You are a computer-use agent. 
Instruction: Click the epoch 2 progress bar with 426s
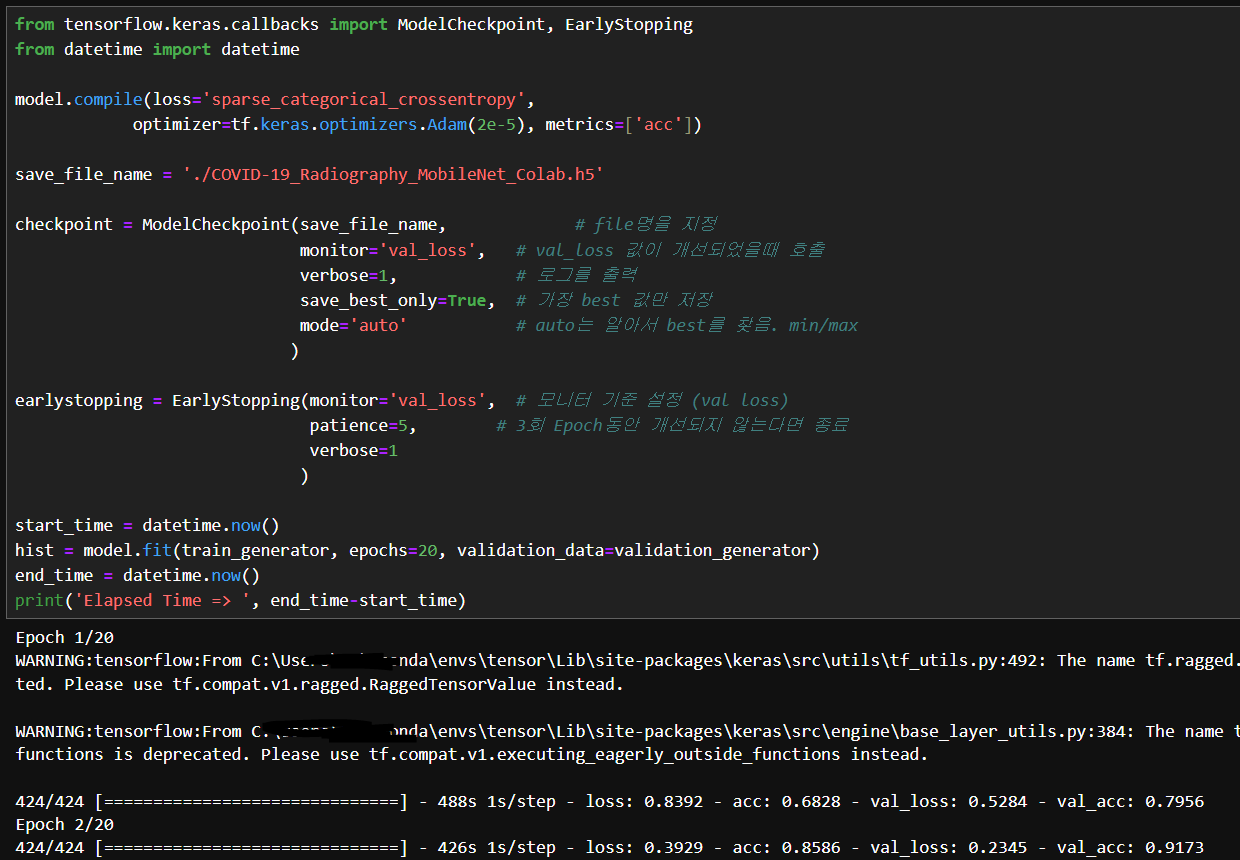(610, 847)
